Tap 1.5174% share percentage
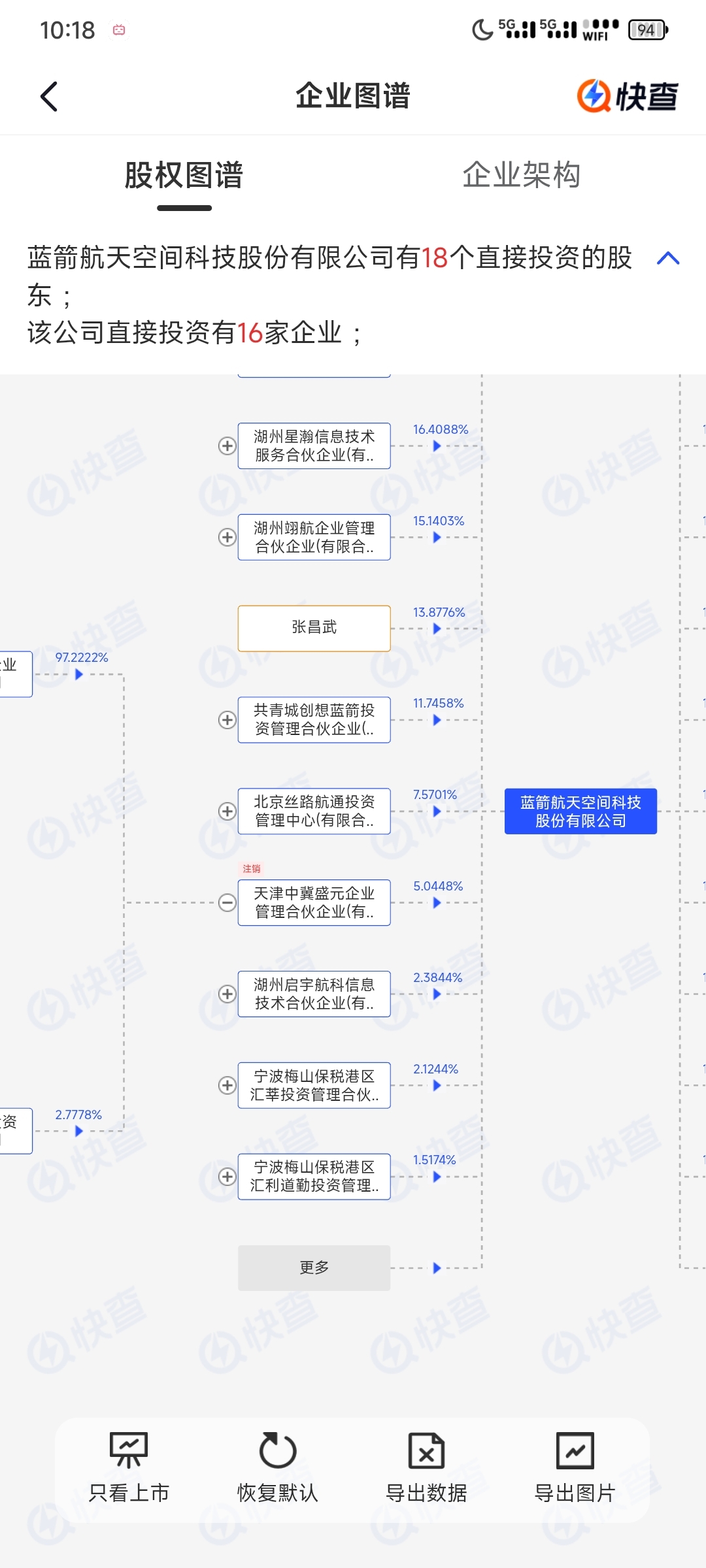Viewport: 706px width, 1568px height. [x=435, y=1160]
